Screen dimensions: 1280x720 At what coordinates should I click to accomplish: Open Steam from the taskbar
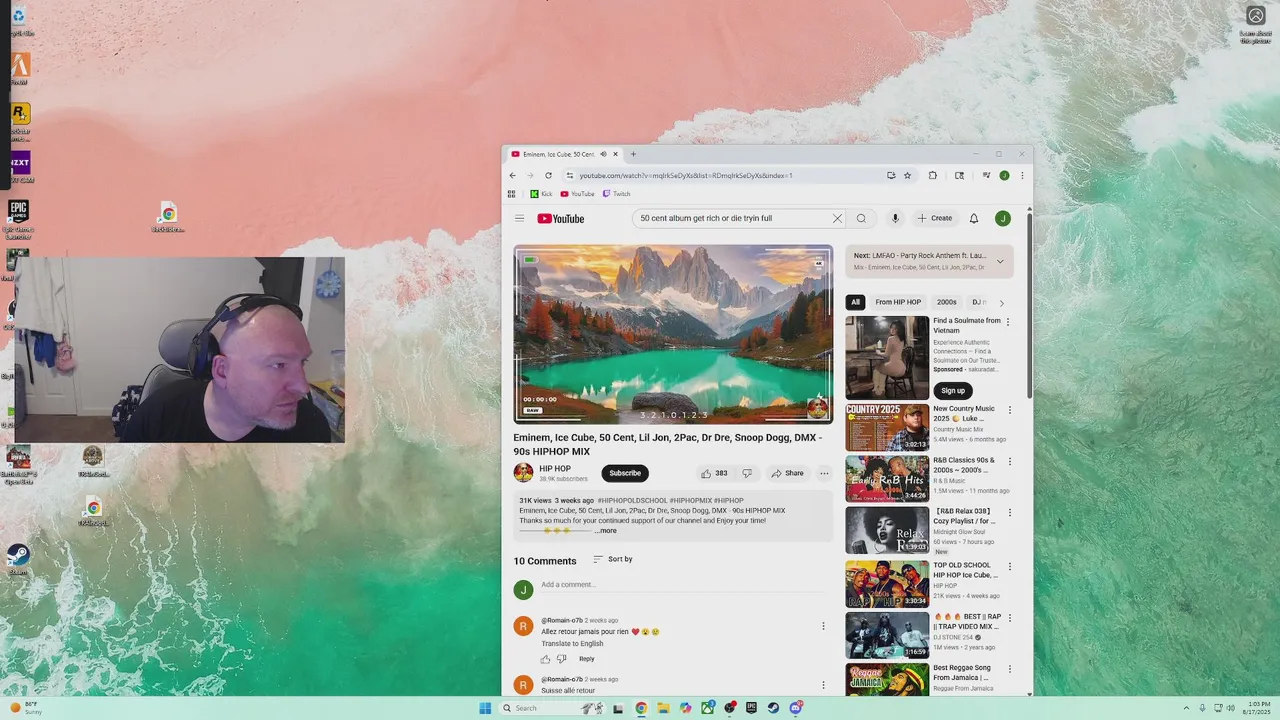pos(773,708)
